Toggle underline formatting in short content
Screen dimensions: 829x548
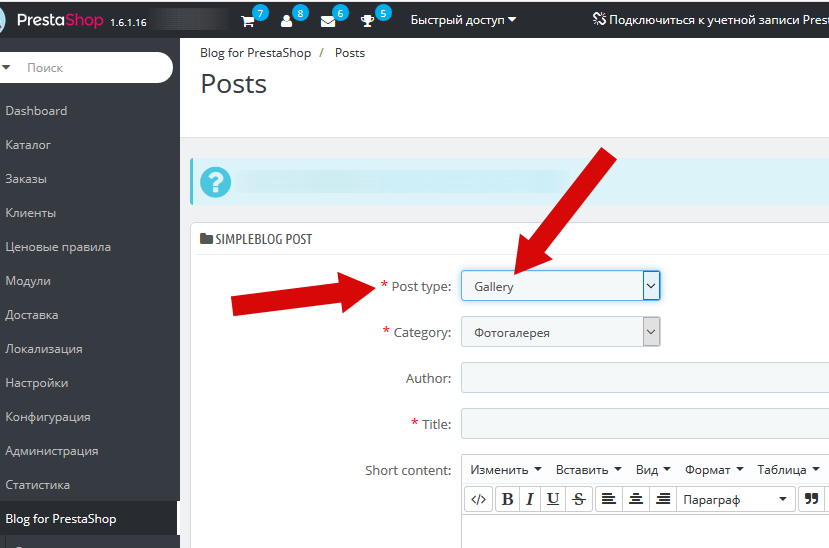pyautogui.click(x=553, y=499)
